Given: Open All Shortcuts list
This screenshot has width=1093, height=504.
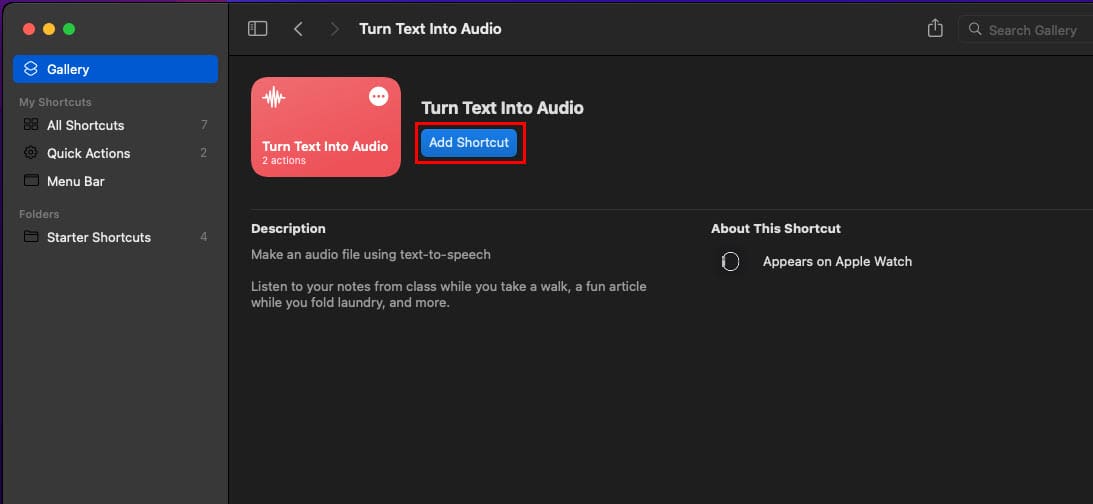Looking at the screenshot, I should [x=116, y=125].
